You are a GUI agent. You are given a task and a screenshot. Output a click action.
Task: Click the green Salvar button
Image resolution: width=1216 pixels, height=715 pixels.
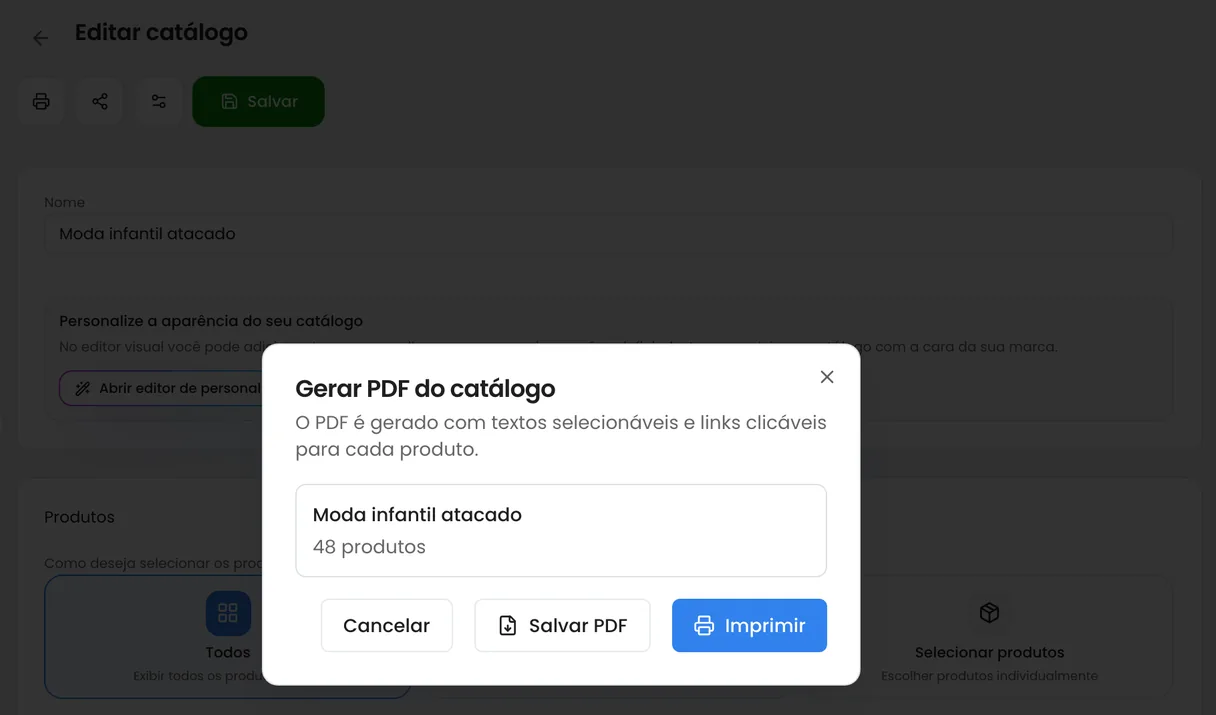pyautogui.click(x=258, y=101)
